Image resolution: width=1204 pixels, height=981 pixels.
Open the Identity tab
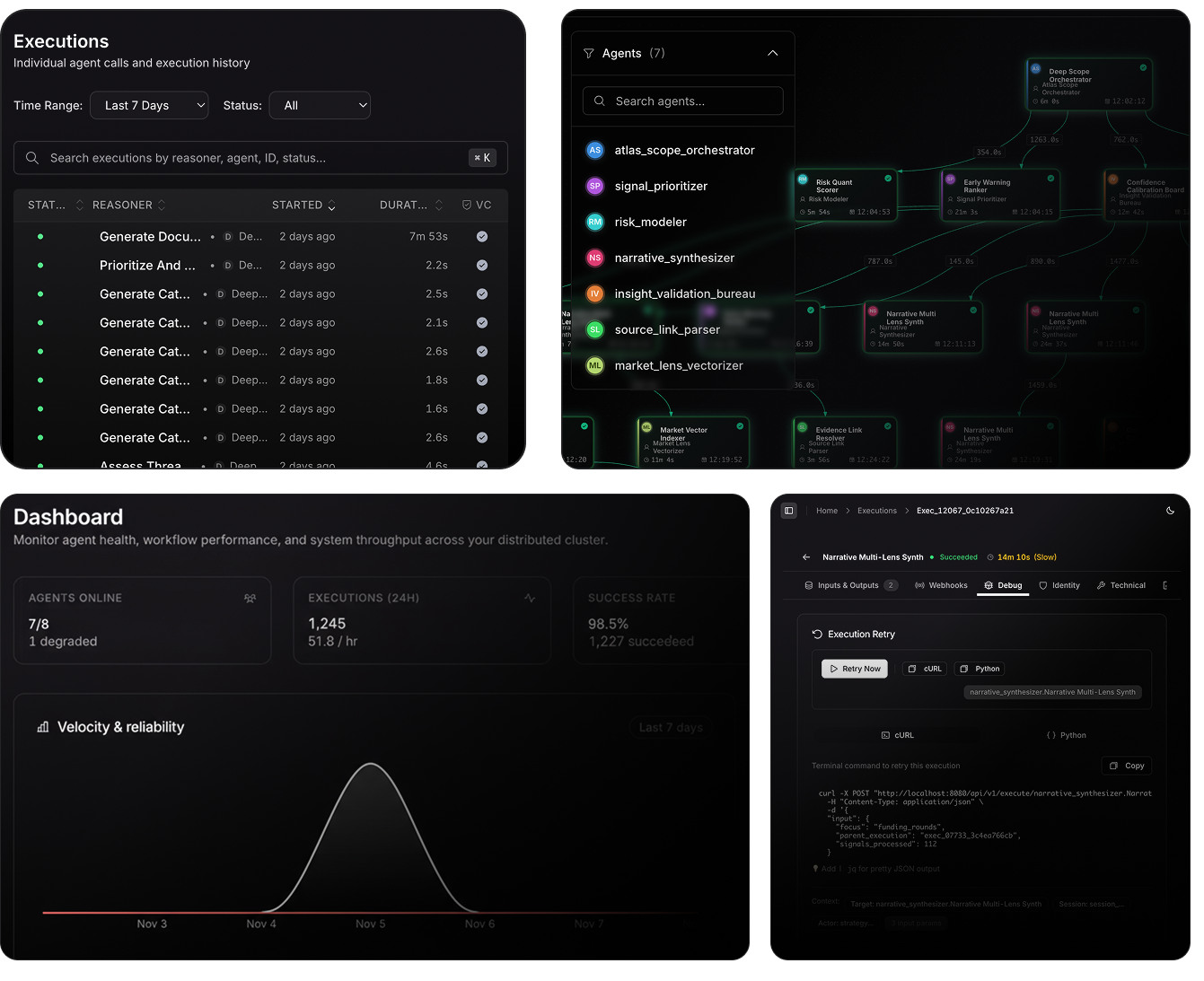pyautogui.click(x=1060, y=585)
